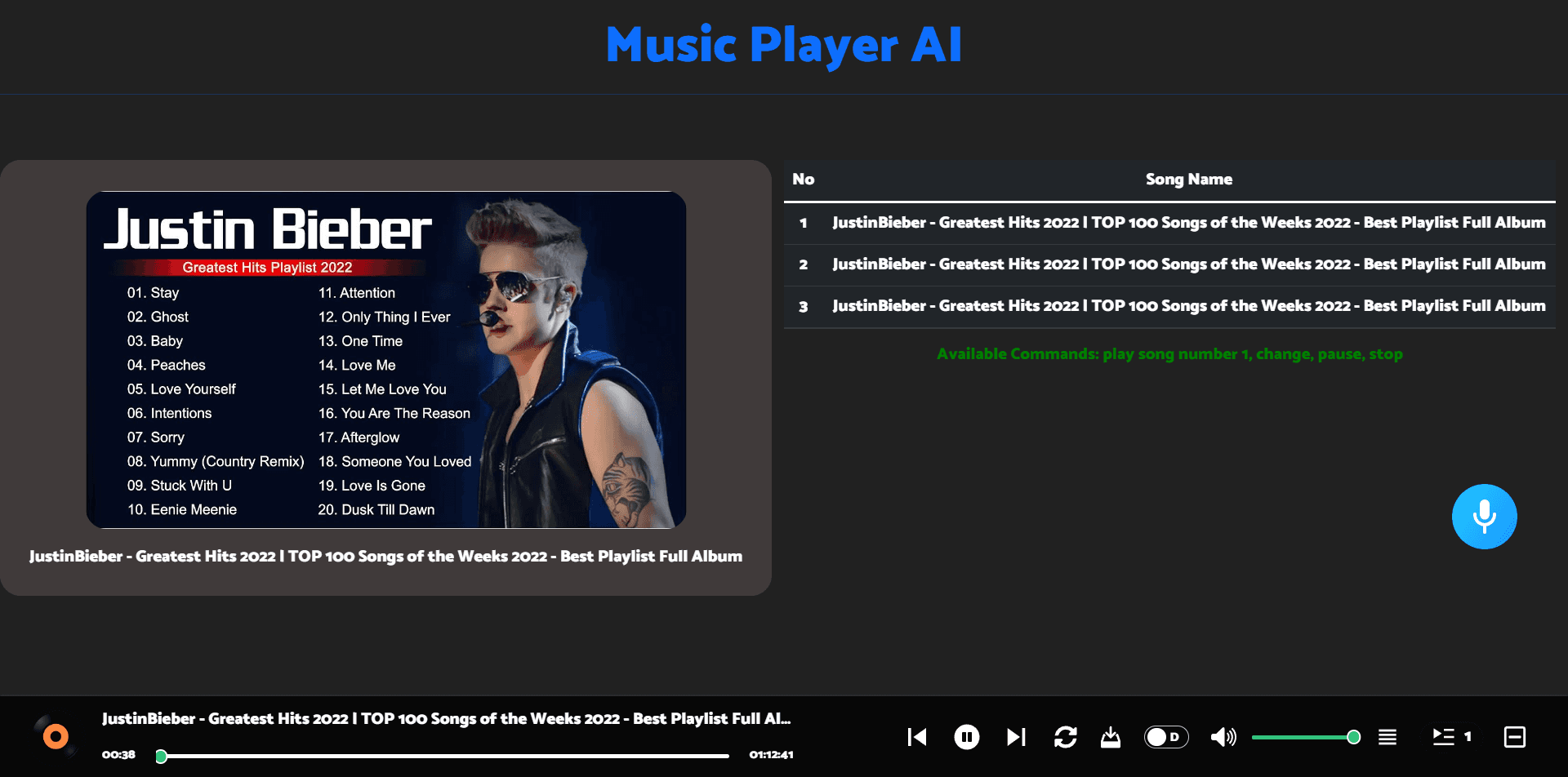Click the Music Player AI heading

click(x=784, y=45)
